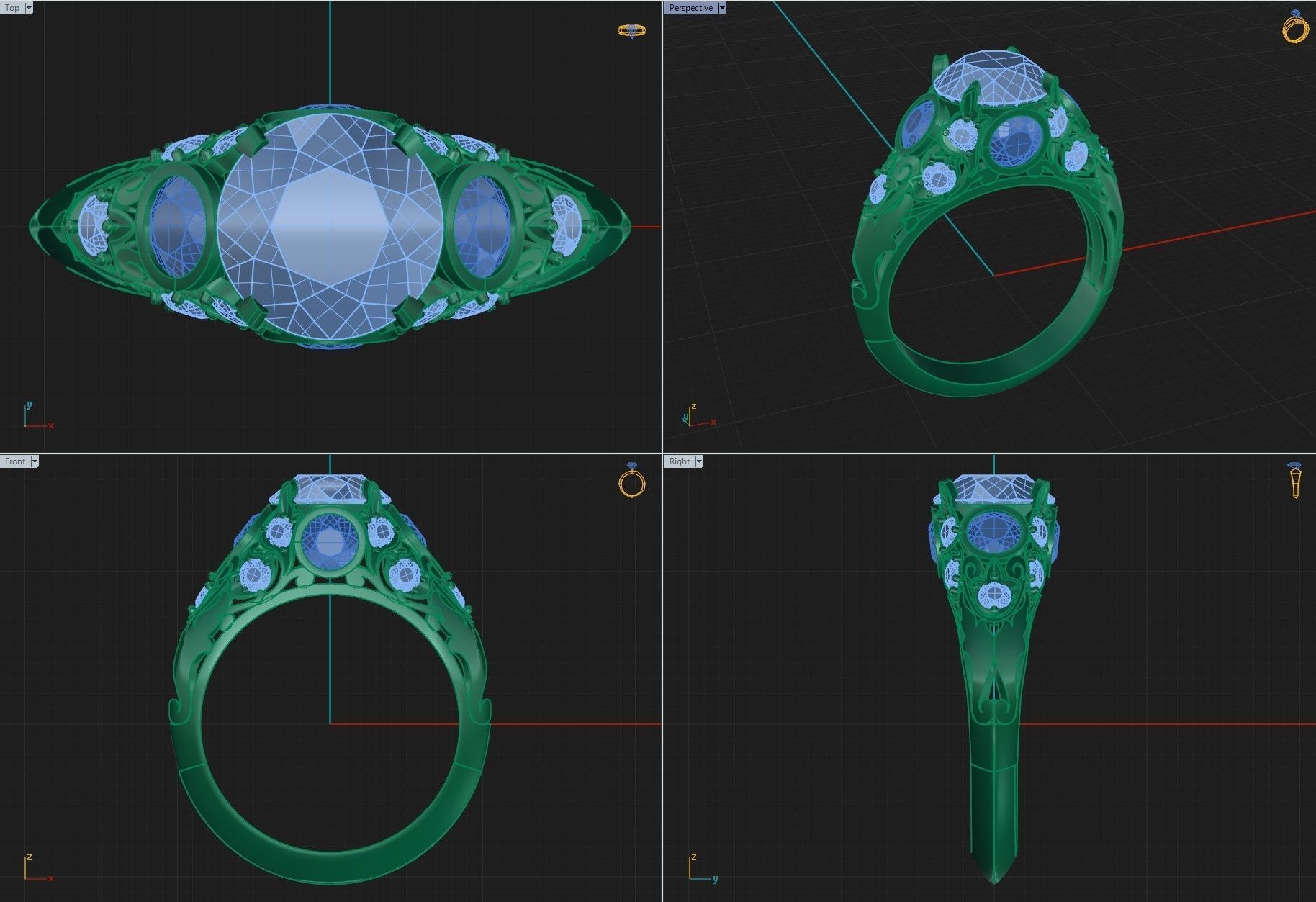This screenshot has width=1316, height=902.
Task: Select the large center gemstone in Top view
Action: [330, 226]
